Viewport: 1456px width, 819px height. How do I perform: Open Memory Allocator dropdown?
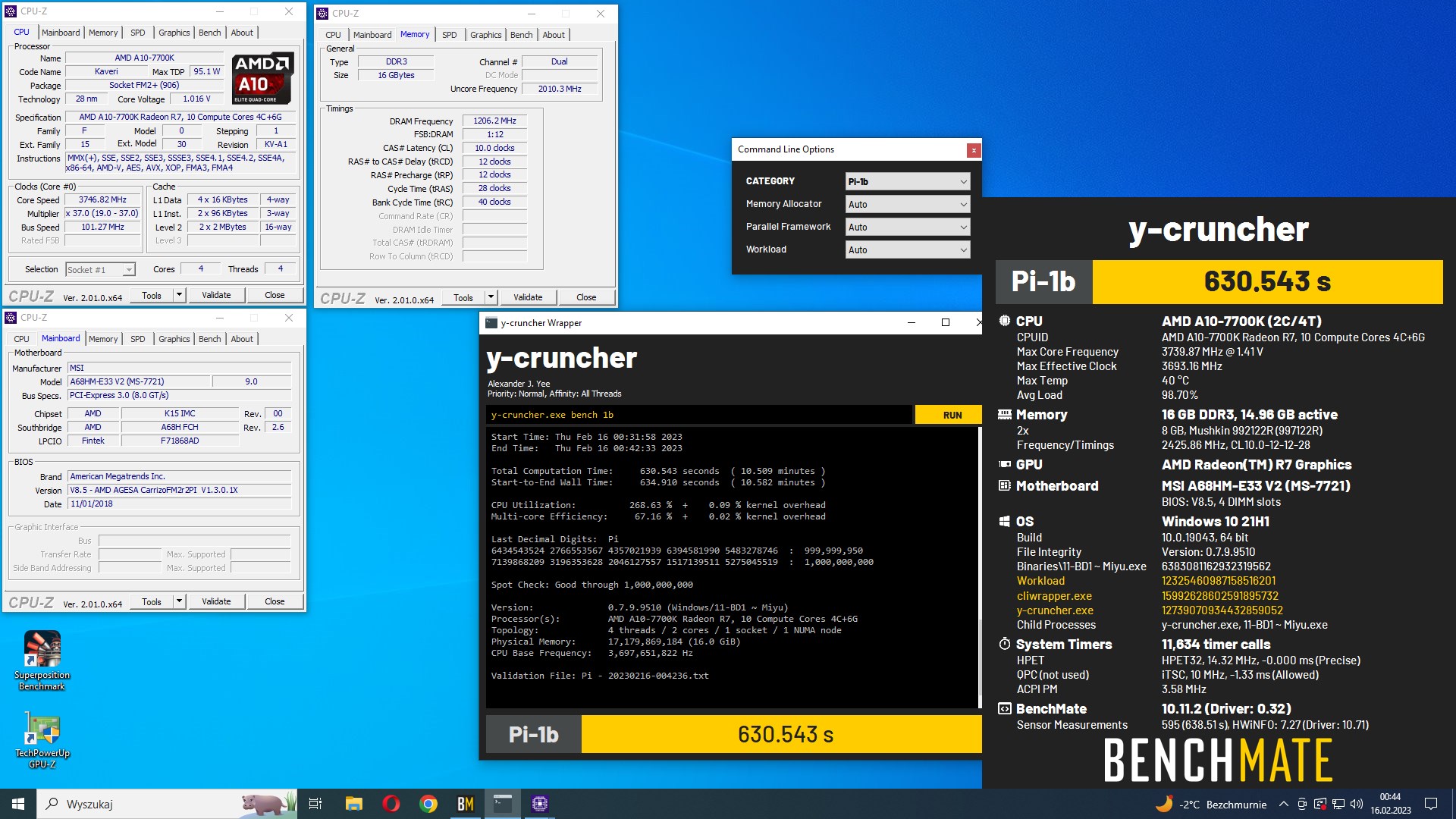(x=908, y=204)
